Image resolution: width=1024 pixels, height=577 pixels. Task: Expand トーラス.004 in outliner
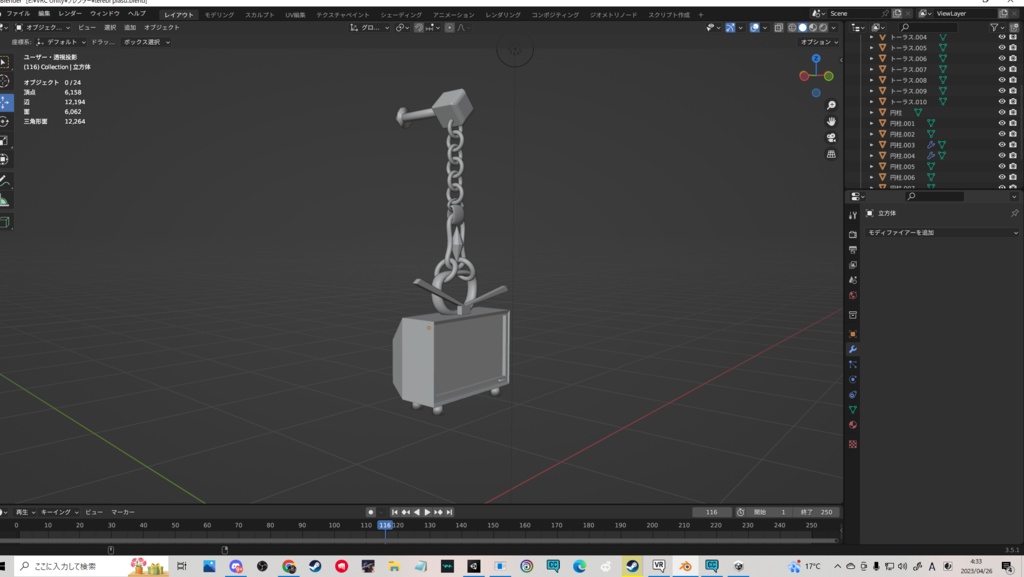click(871, 37)
